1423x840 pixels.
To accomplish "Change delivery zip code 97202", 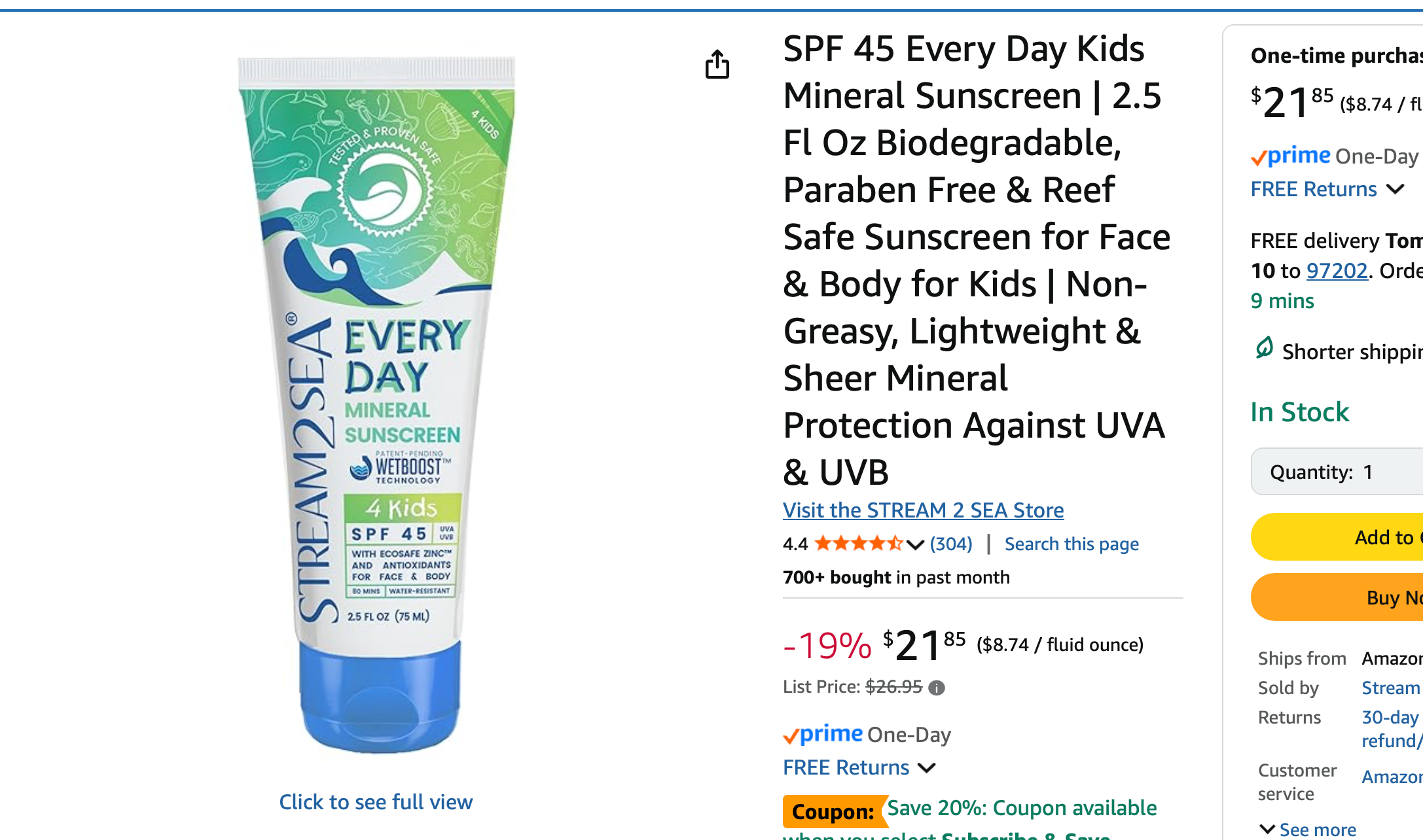I will pyautogui.click(x=1337, y=271).
